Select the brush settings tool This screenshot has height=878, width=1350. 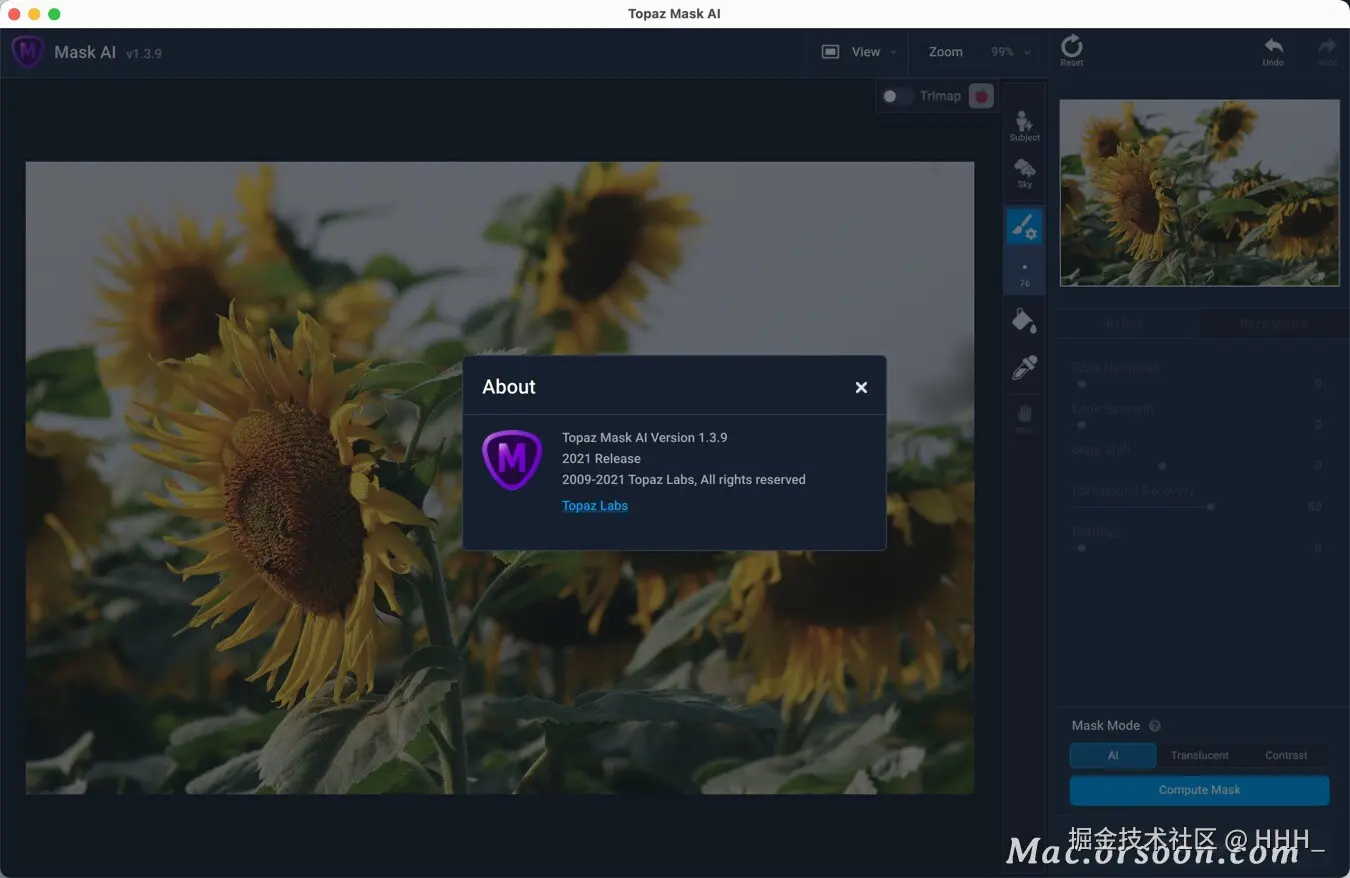[1024, 228]
